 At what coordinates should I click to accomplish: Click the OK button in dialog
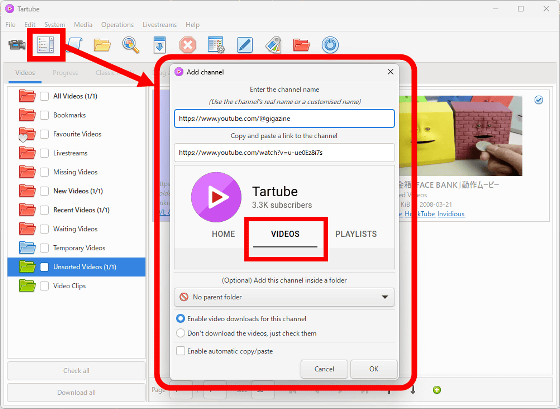click(374, 369)
